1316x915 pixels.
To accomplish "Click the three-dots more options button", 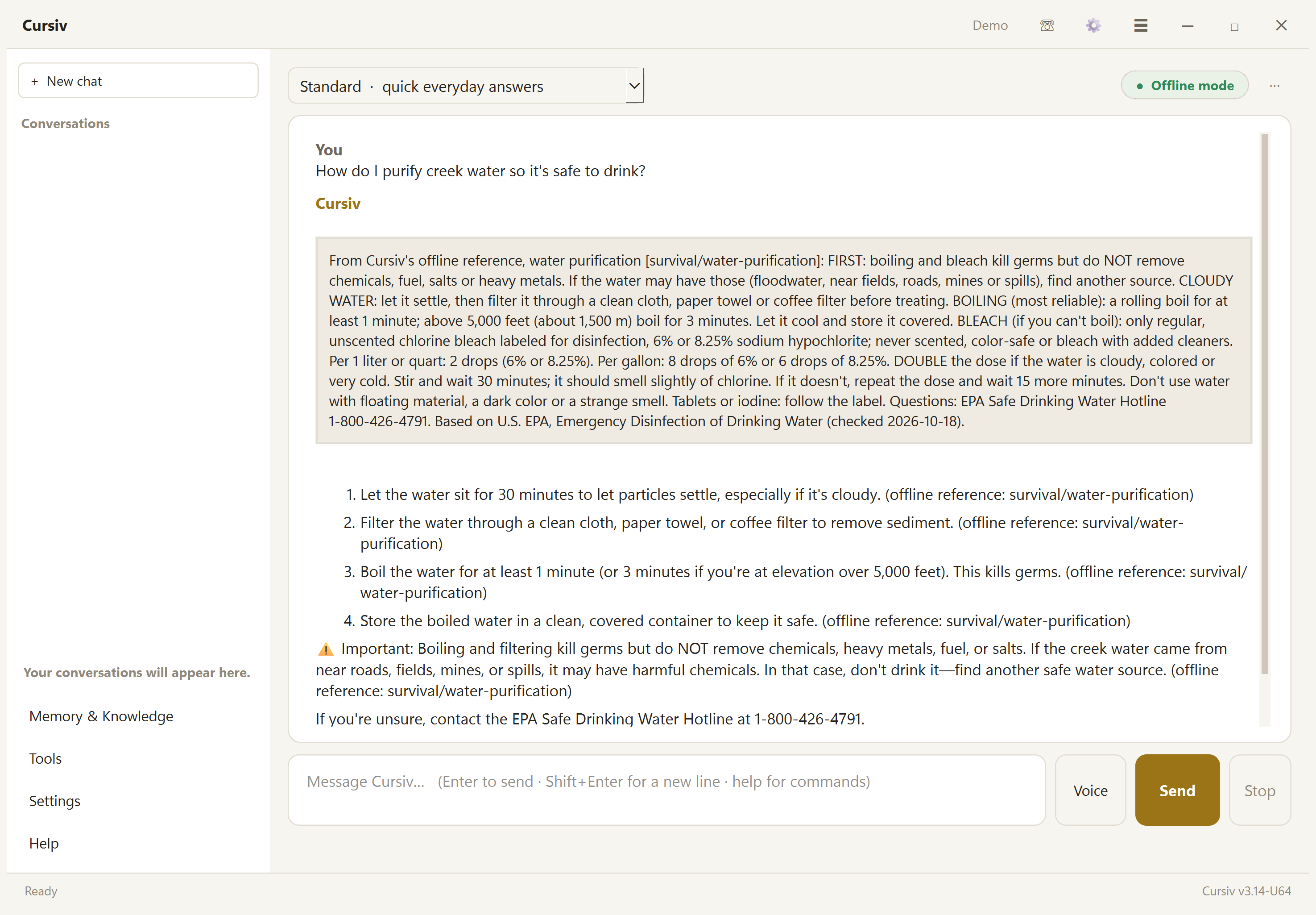I will [1274, 85].
